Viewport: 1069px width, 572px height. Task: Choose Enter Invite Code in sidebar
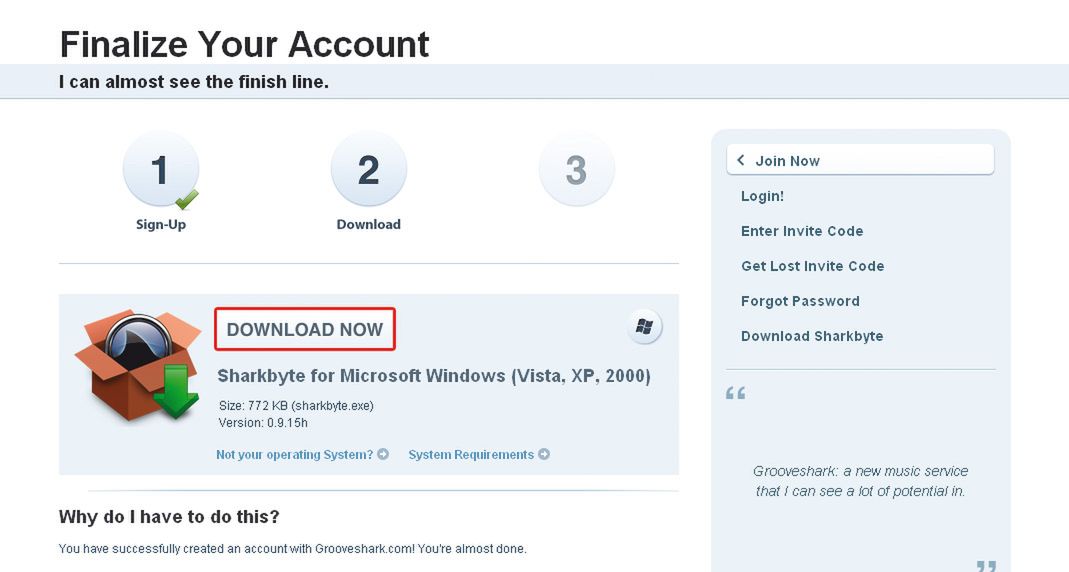[802, 231]
